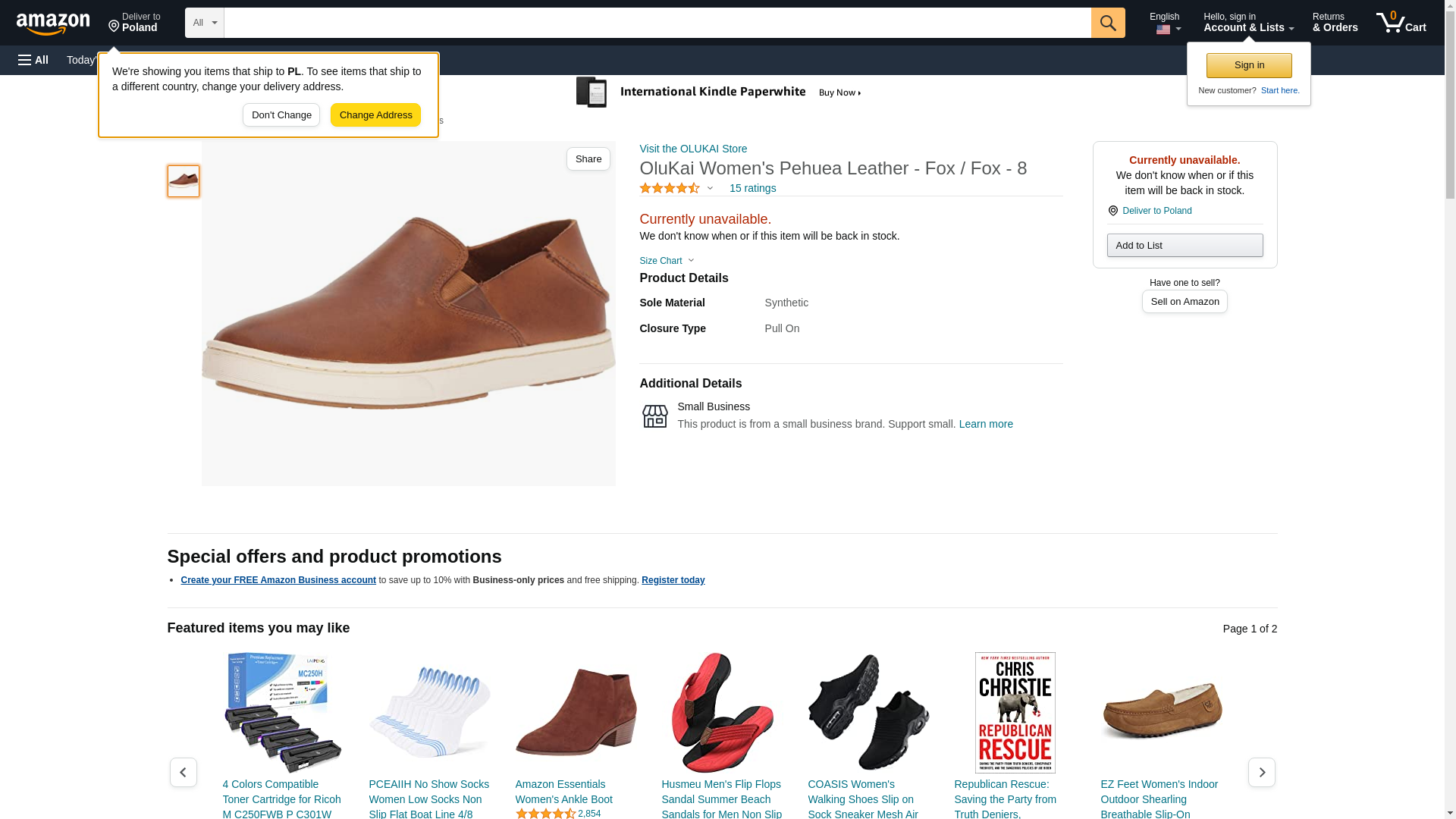Image resolution: width=1456 pixels, height=819 pixels.
Task: Click the star rating icon
Action: 670,188
